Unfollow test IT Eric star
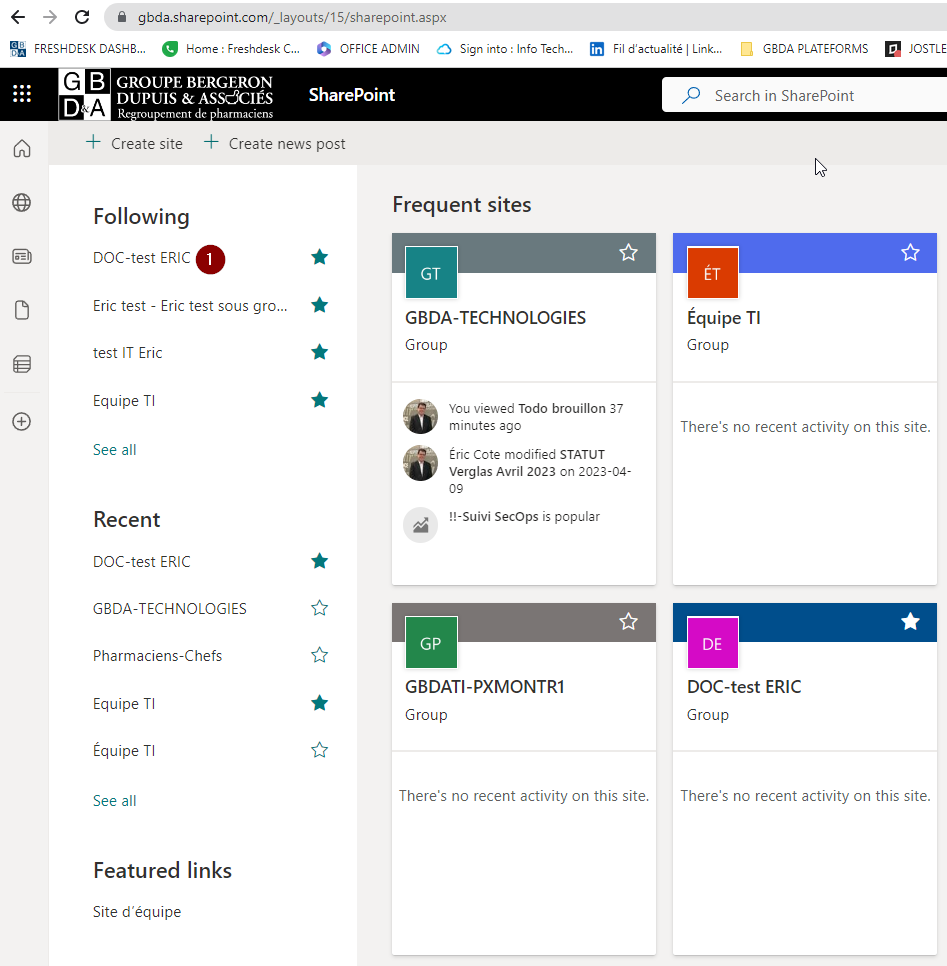 click(x=319, y=352)
